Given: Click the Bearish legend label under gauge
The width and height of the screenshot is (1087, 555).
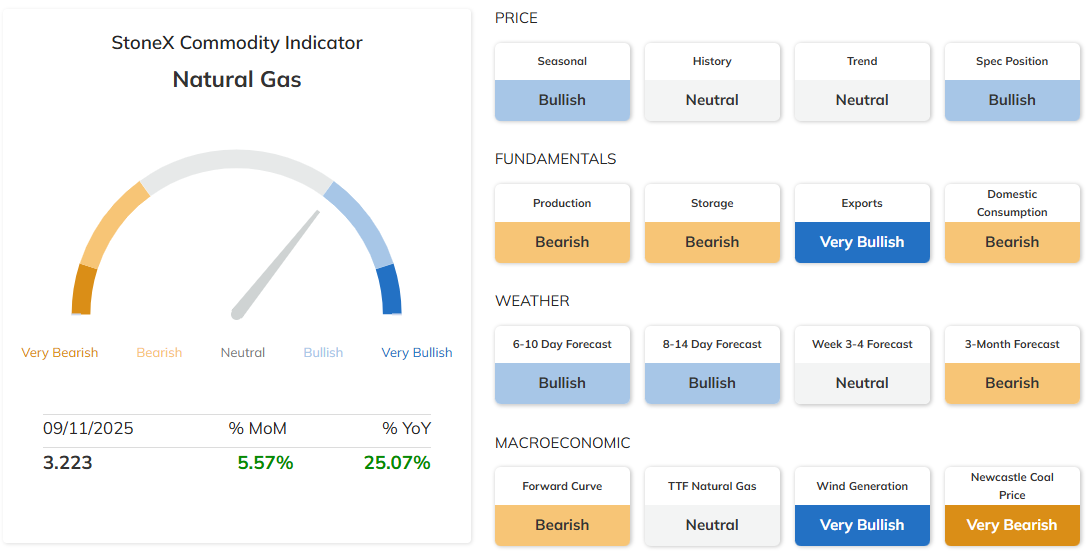Looking at the screenshot, I should click(159, 353).
